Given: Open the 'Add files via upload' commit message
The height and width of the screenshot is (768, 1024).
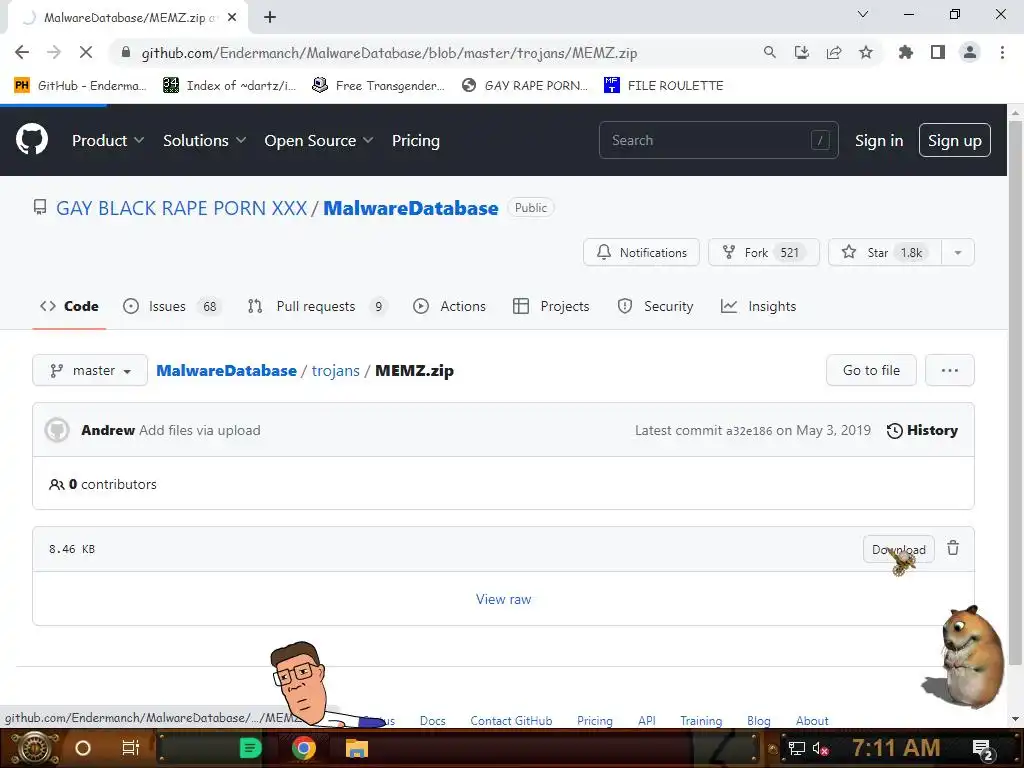Looking at the screenshot, I should coord(199,430).
